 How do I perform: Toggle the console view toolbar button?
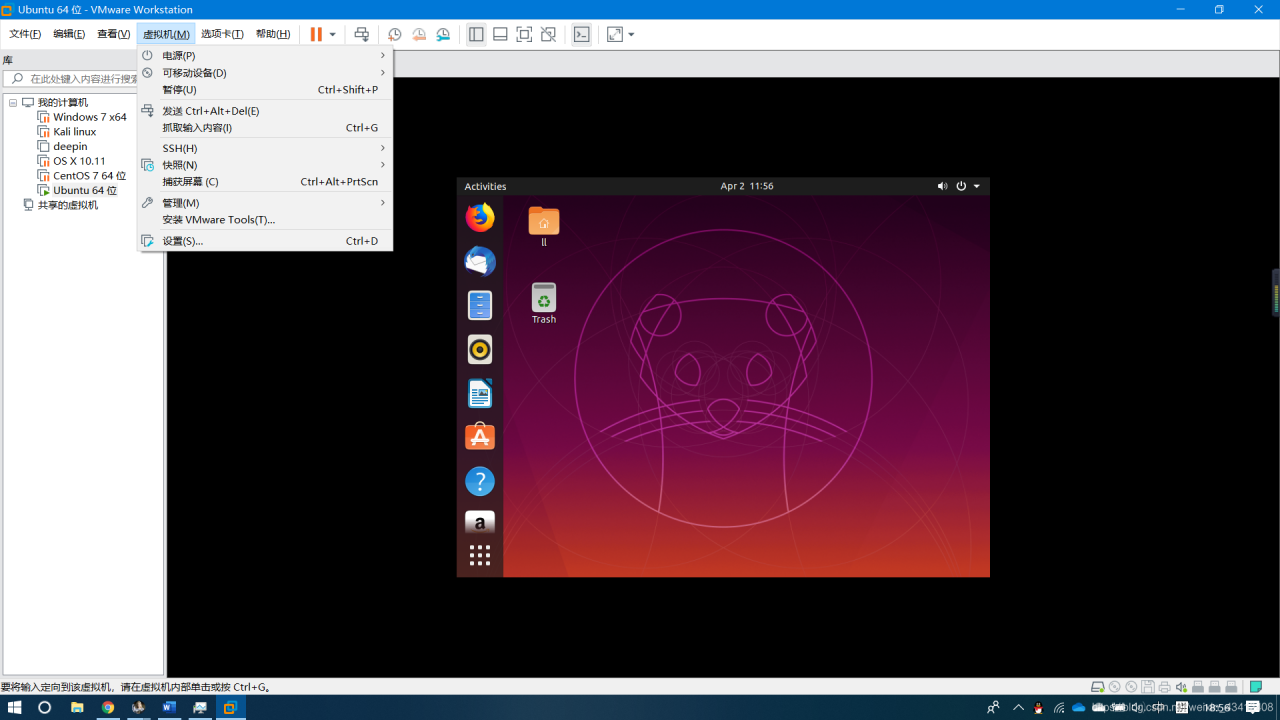tap(581, 34)
